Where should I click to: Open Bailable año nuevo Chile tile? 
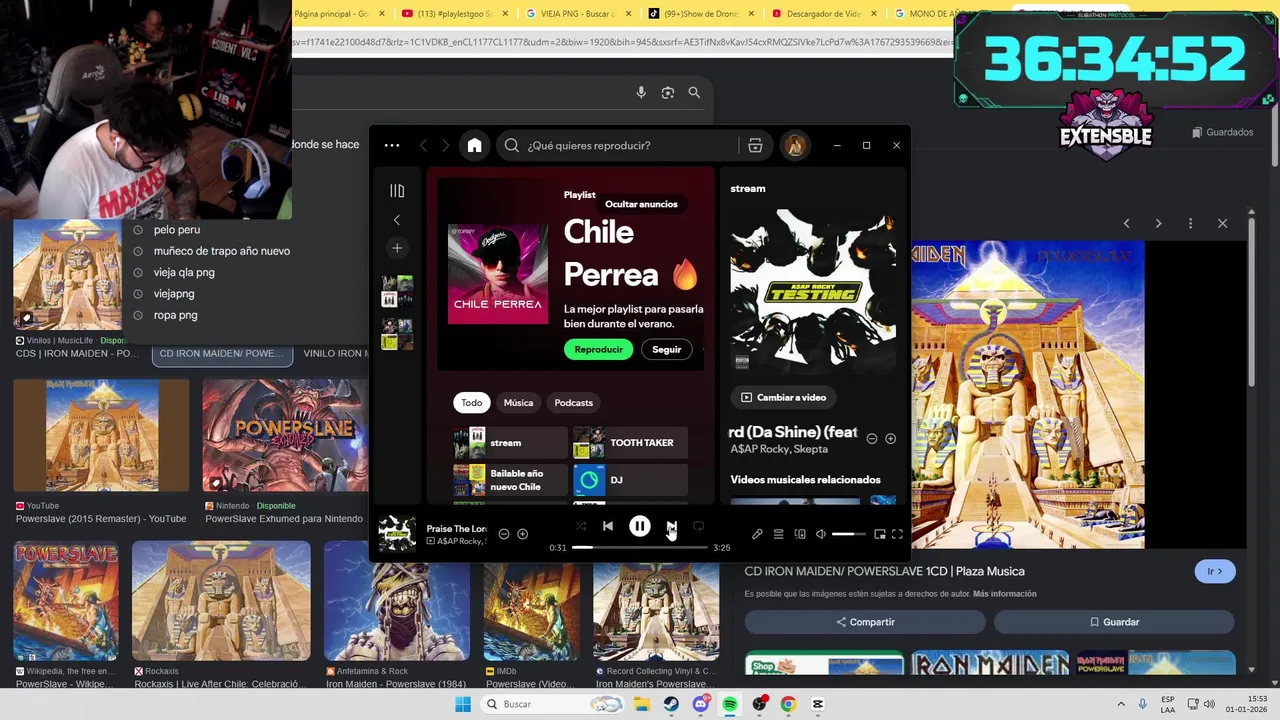click(x=510, y=480)
